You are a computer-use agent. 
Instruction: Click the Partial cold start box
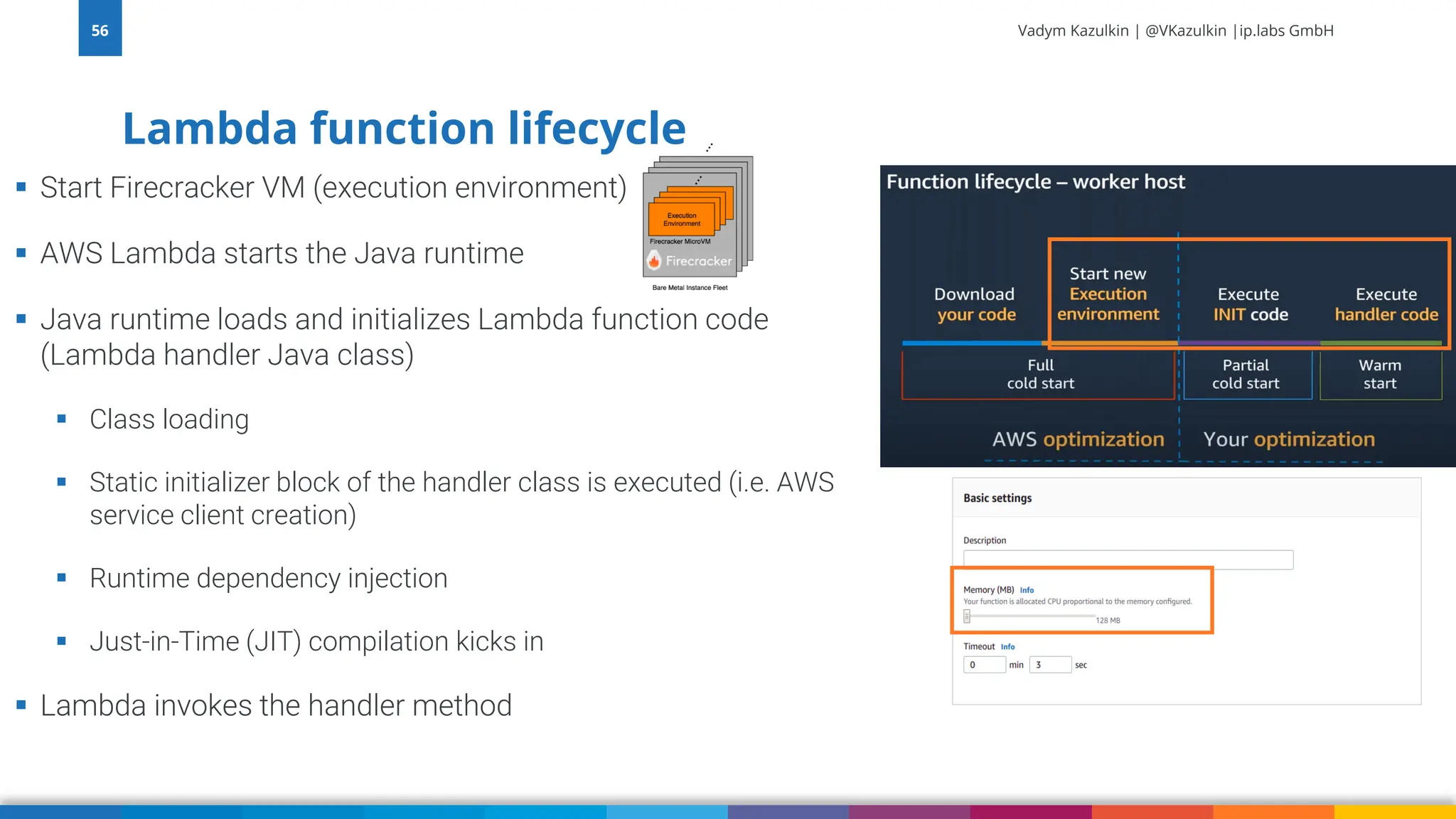pyautogui.click(x=1246, y=375)
